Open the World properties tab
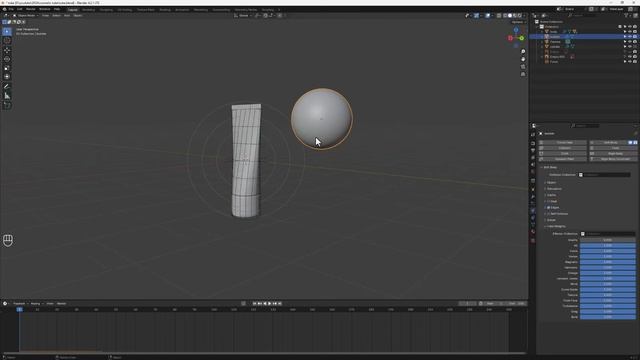 (533, 172)
